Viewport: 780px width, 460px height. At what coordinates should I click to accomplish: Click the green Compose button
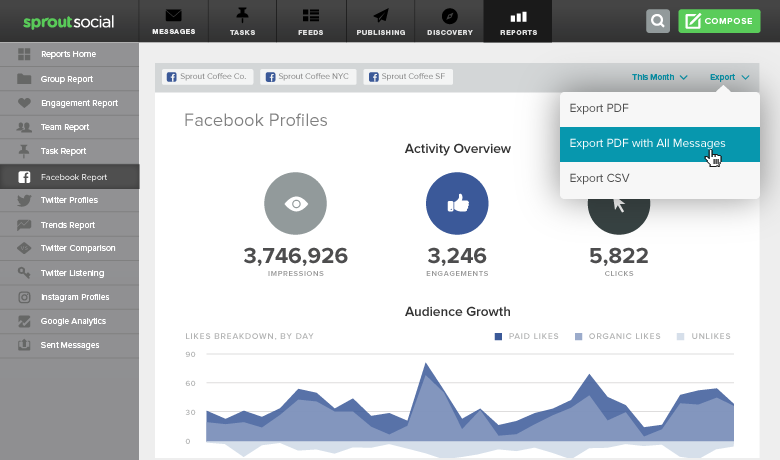[719, 21]
